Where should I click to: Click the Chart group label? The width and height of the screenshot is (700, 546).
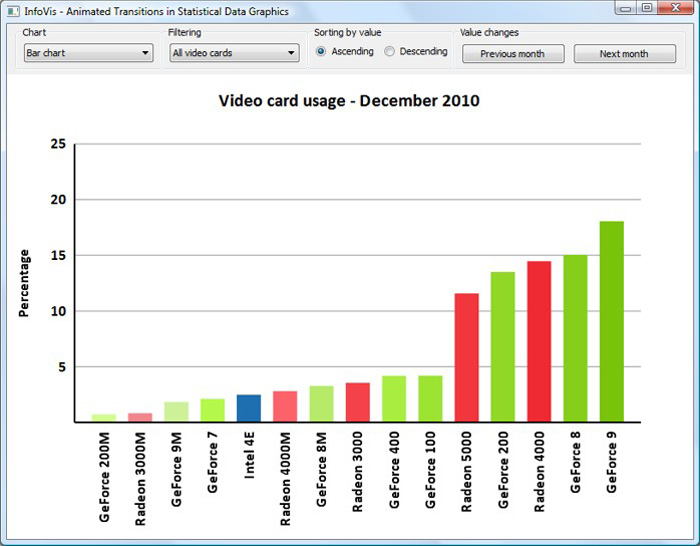pos(34,33)
